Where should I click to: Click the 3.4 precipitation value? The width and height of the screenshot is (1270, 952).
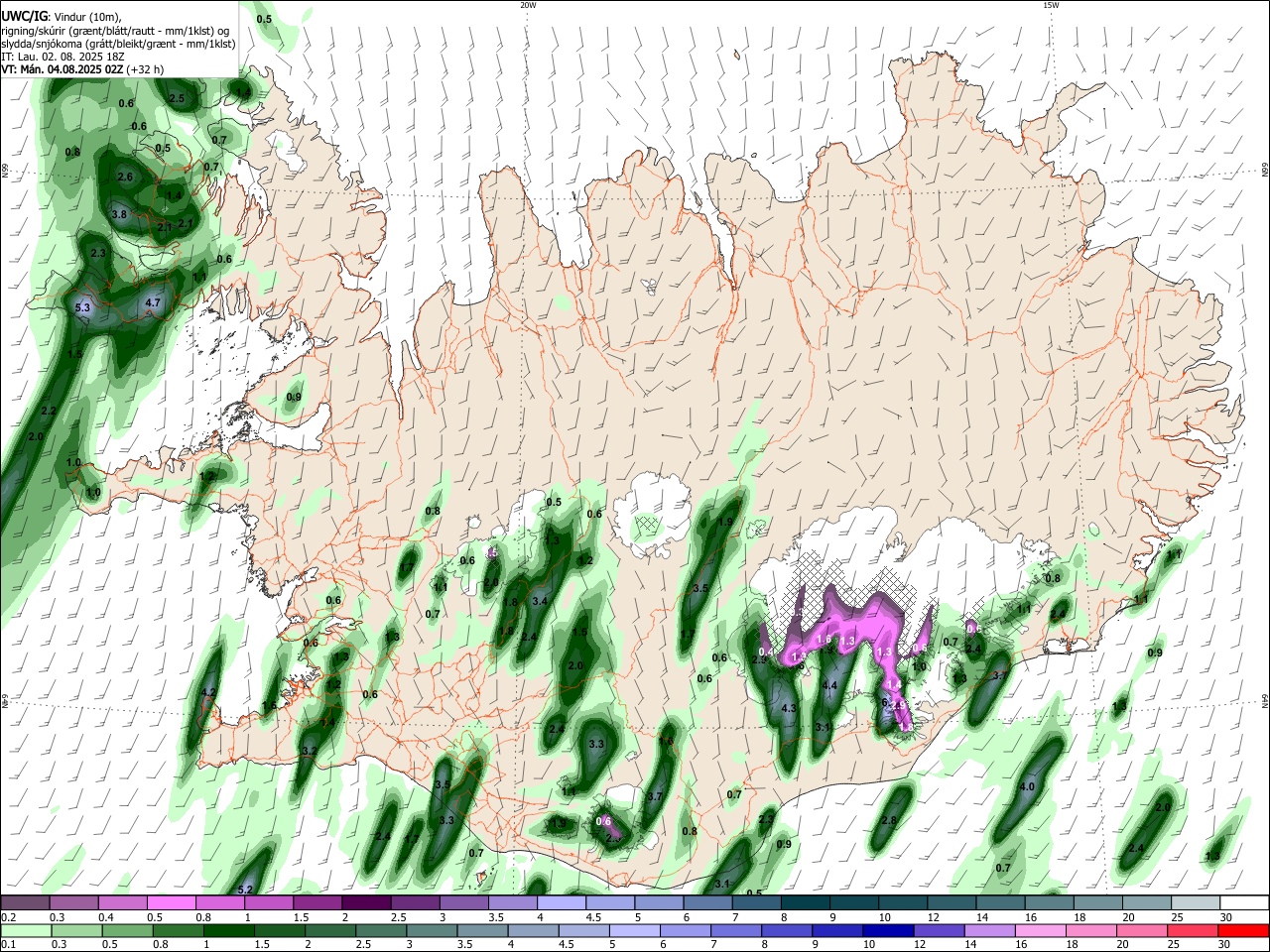[540, 601]
